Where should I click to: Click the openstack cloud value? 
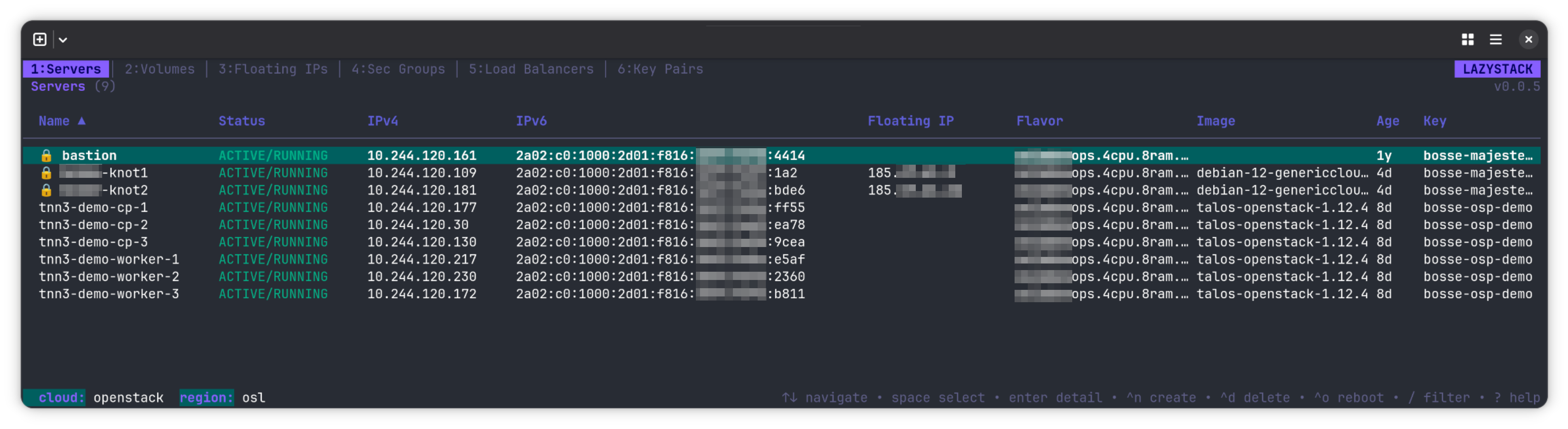(128, 397)
